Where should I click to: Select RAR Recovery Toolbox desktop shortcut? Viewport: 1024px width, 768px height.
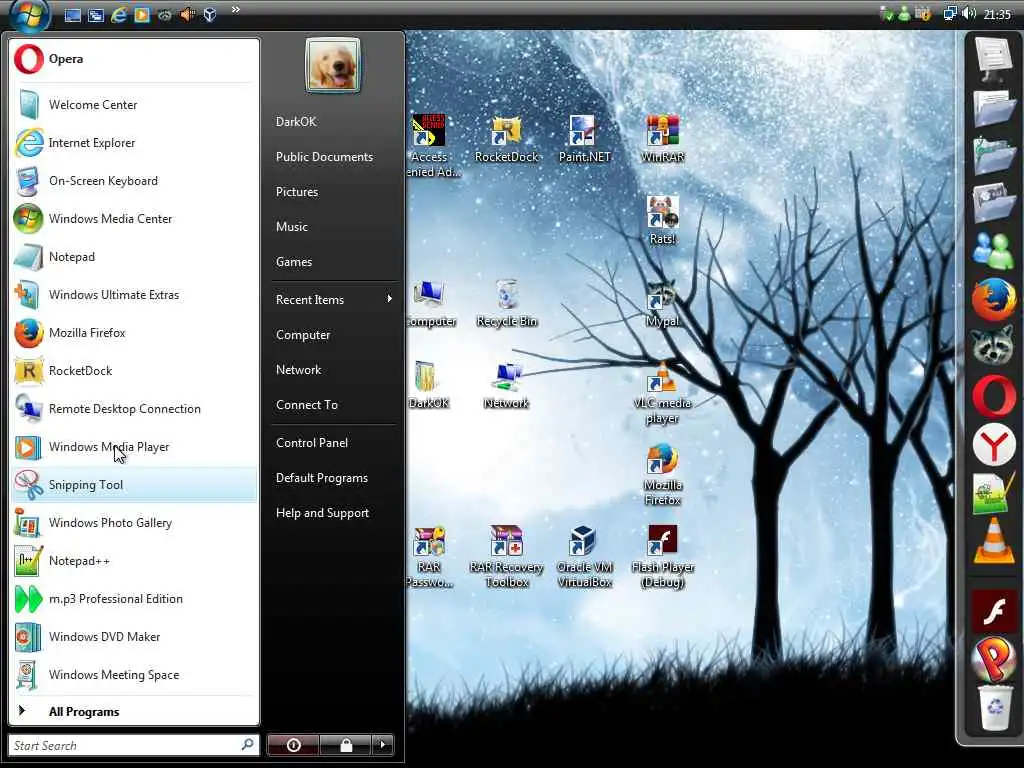pos(507,556)
